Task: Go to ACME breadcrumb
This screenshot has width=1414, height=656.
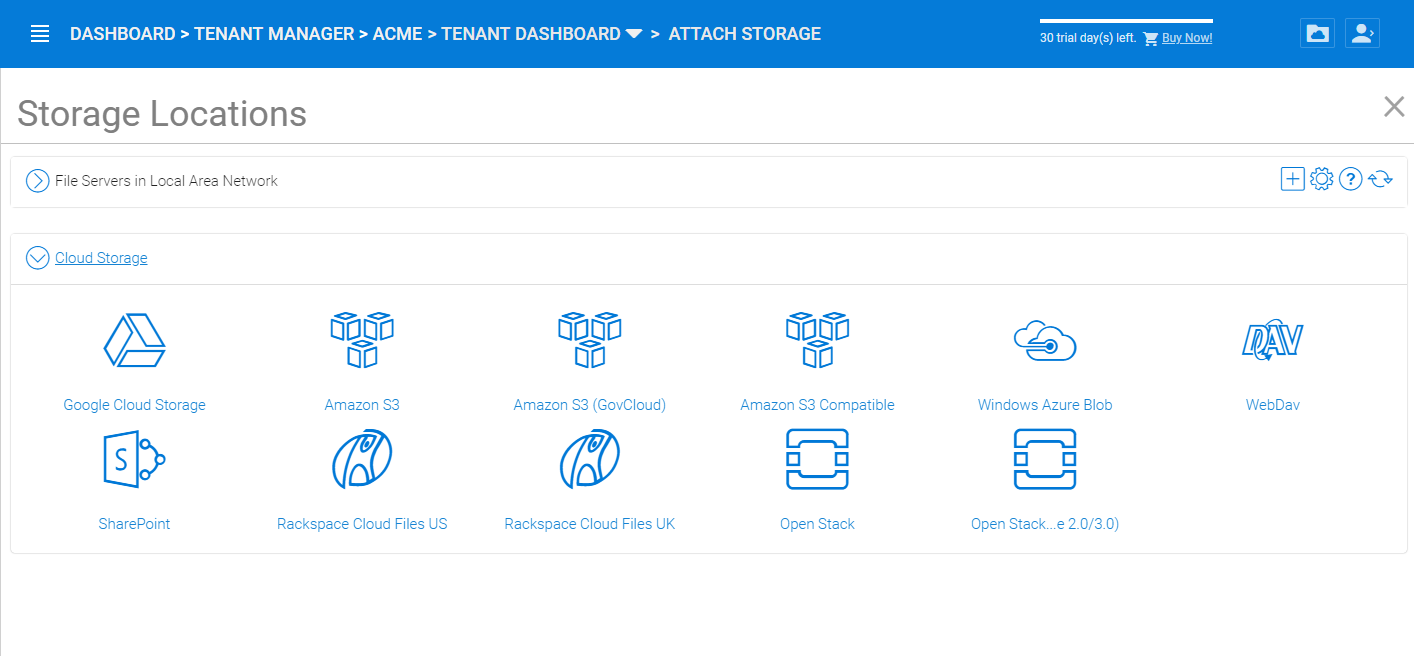Action: coord(397,34)
